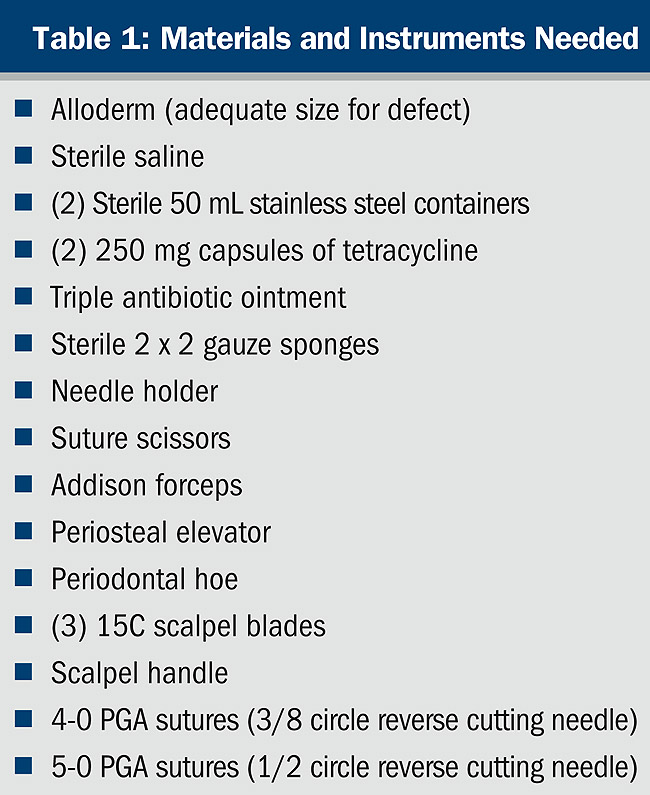Click the bullet beside Suture scissors
This screenshot has height=795, width=650.
(x=24, y=437)
